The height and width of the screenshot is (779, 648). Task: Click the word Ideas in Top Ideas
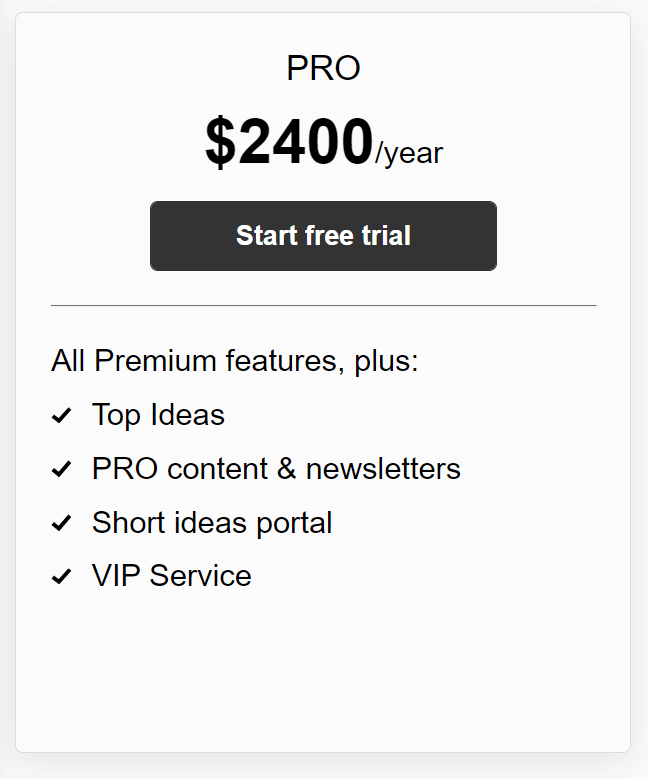[x=187, y=415]
